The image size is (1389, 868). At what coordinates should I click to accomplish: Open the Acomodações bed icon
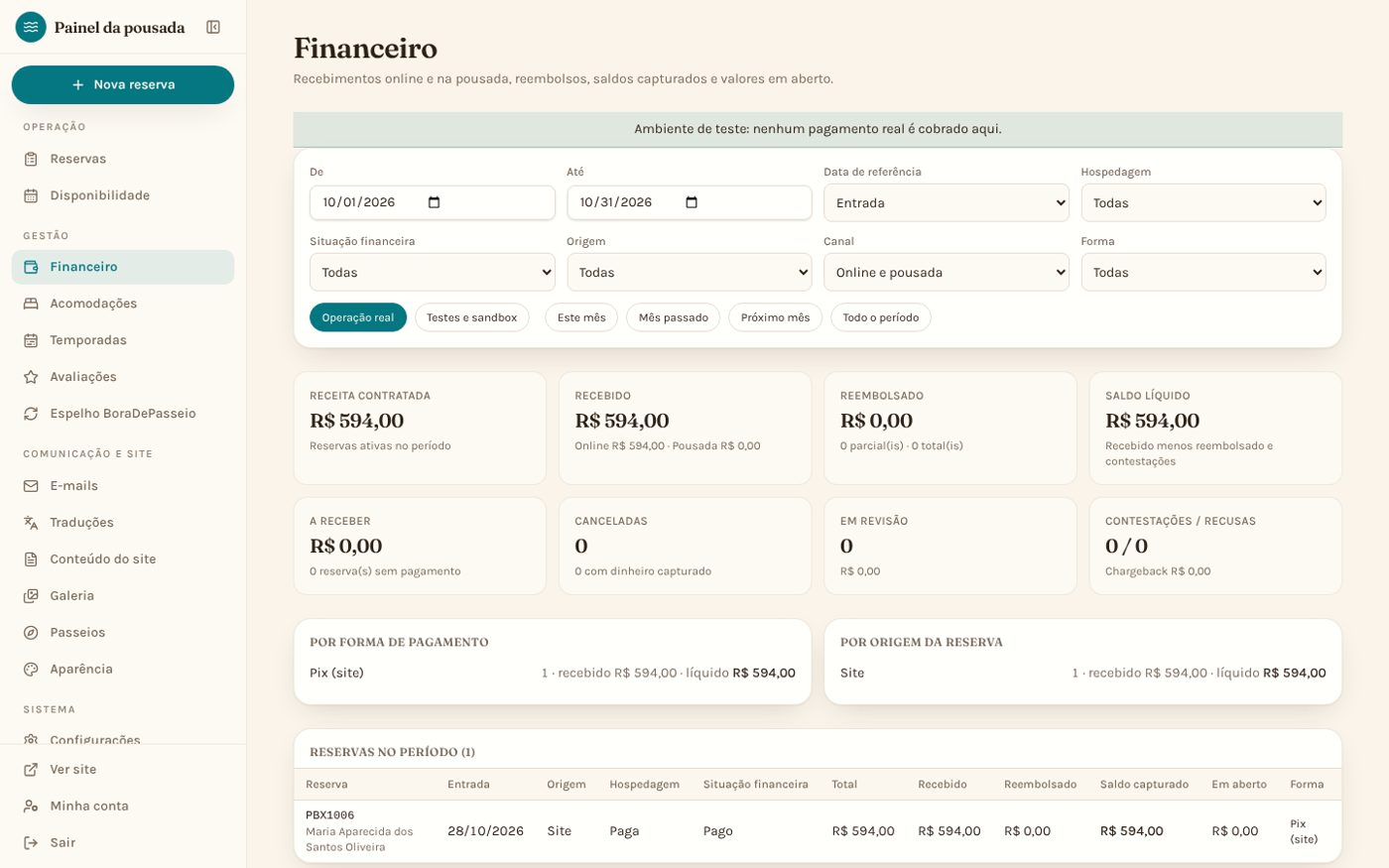[x=31, y=304]
